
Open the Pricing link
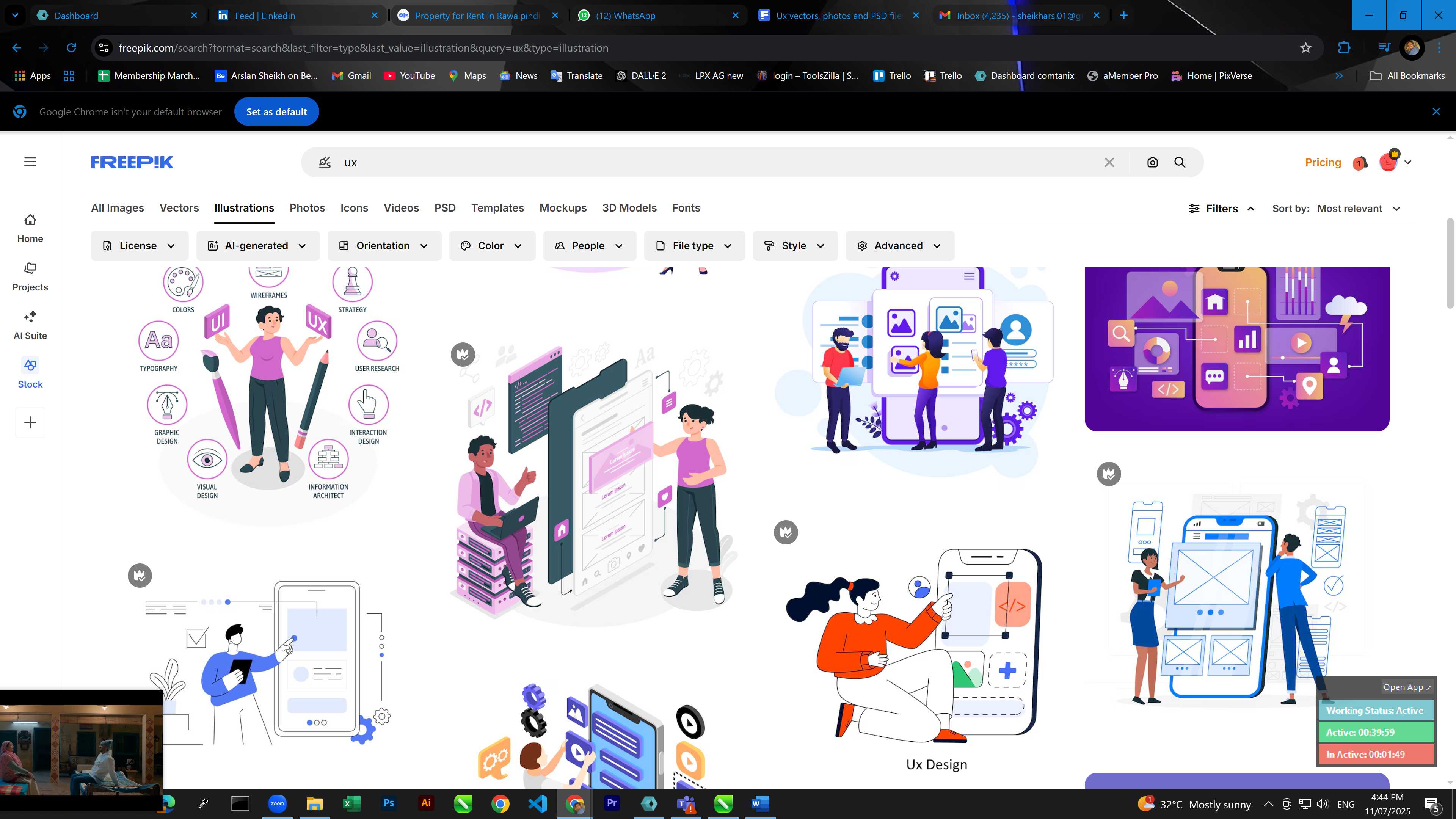(1323, 162)
